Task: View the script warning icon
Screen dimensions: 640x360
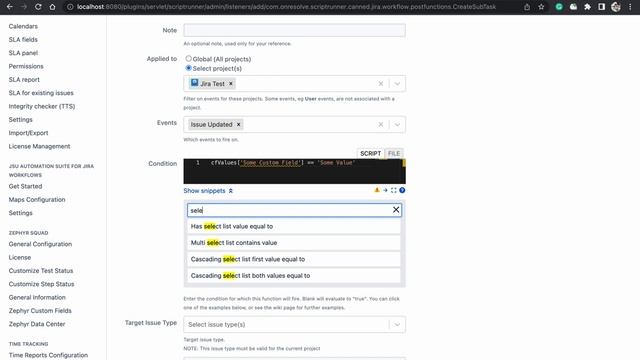Action: (x=377, y=190)
